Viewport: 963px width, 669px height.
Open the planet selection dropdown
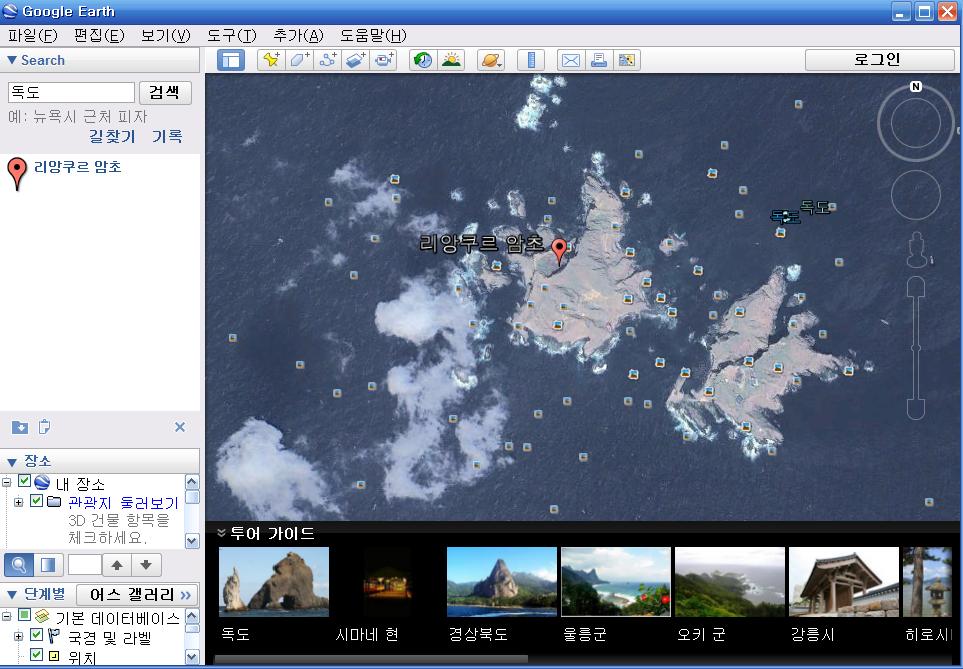coord(490,60)
